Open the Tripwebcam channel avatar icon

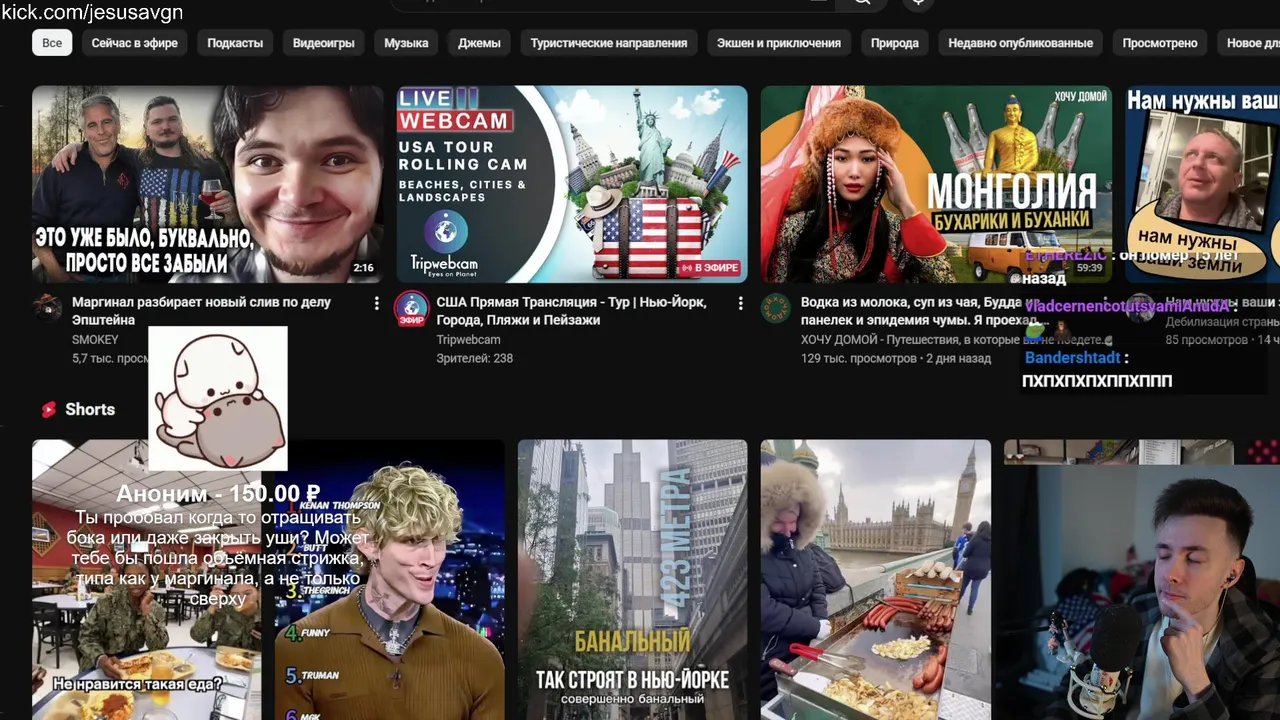pyautogui.click(x=411, y=307)
